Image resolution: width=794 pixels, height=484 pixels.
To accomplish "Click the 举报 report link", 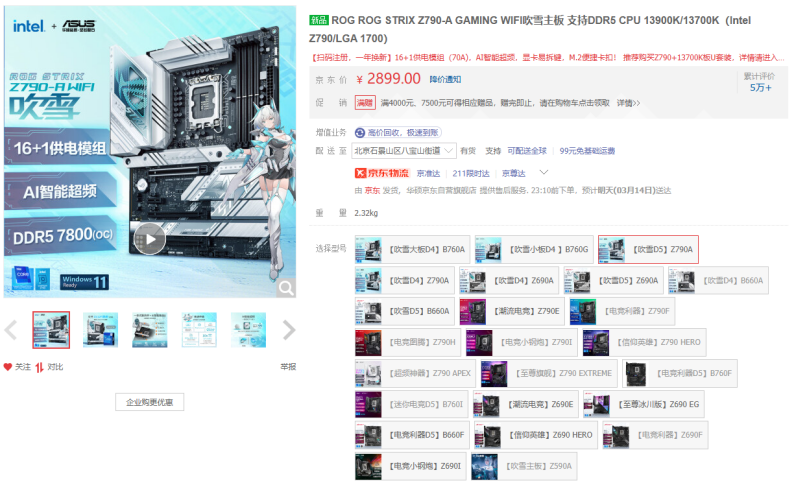I will click(x=288, y=367).
